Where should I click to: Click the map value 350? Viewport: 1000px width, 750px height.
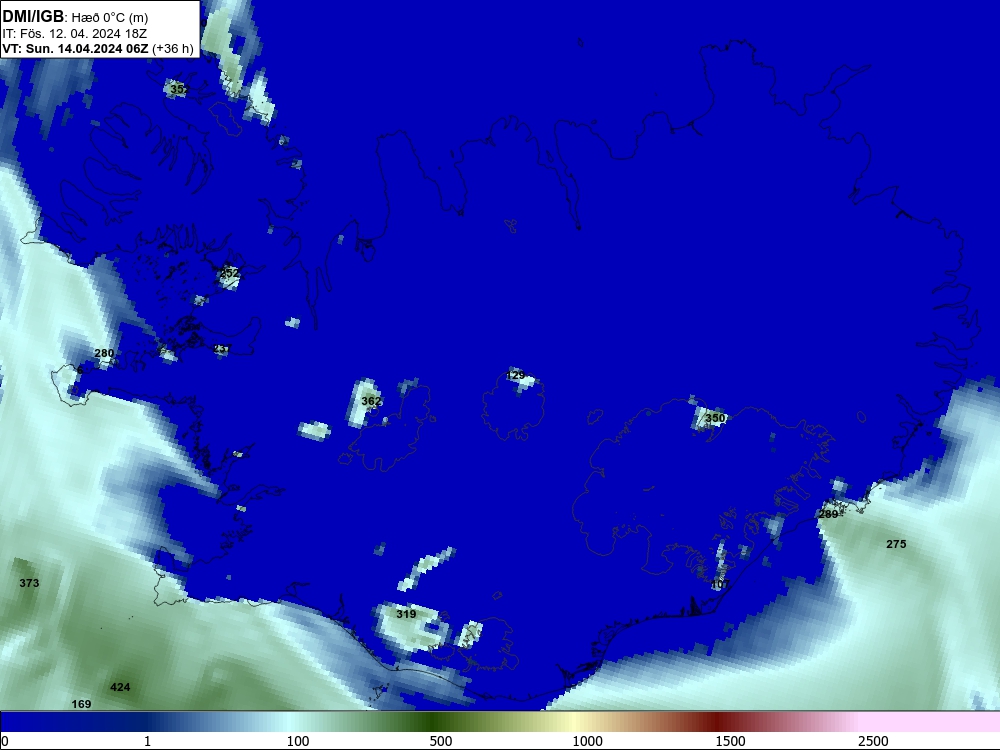coord(715,418)
